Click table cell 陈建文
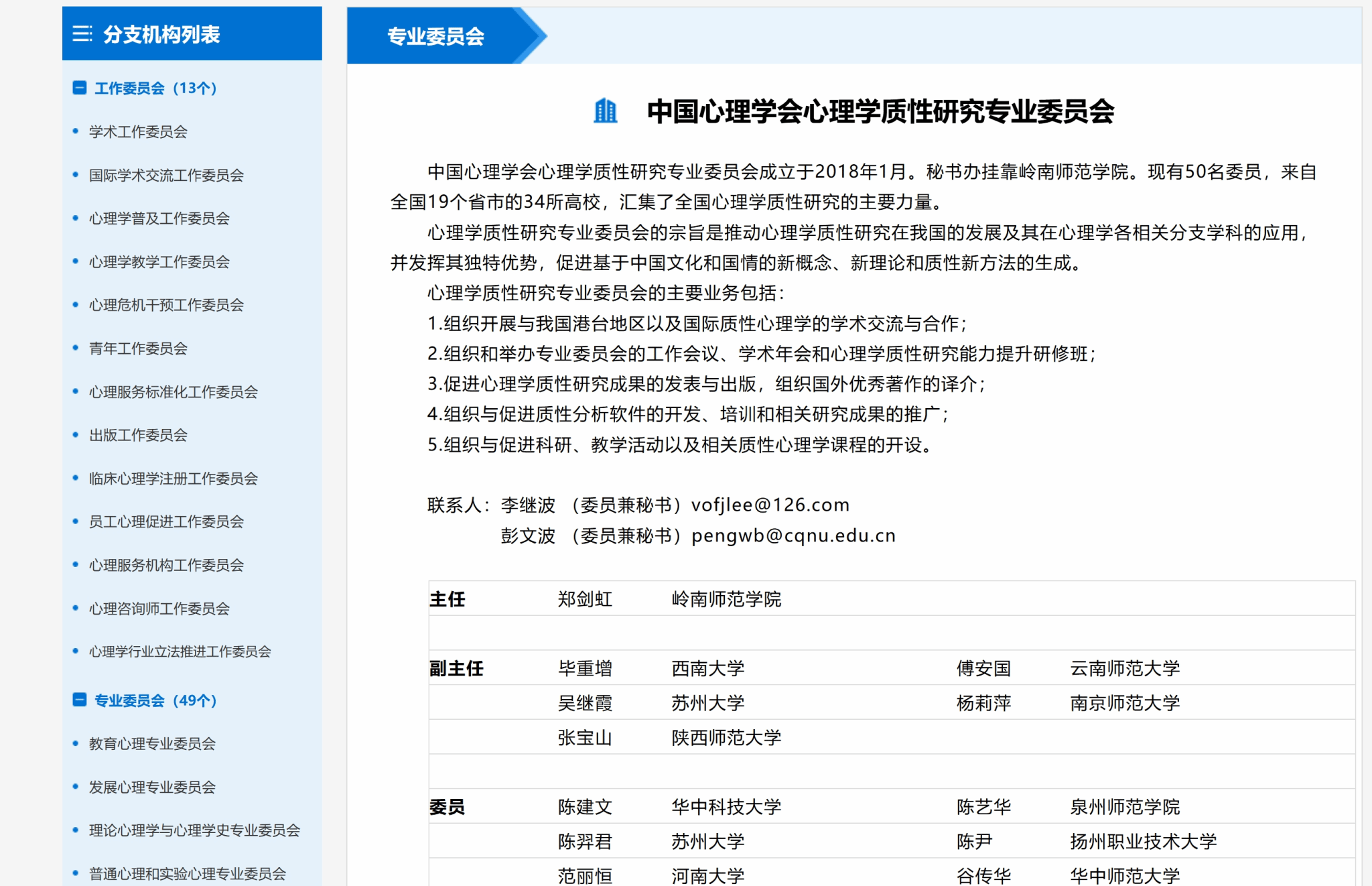 (585, 806)
